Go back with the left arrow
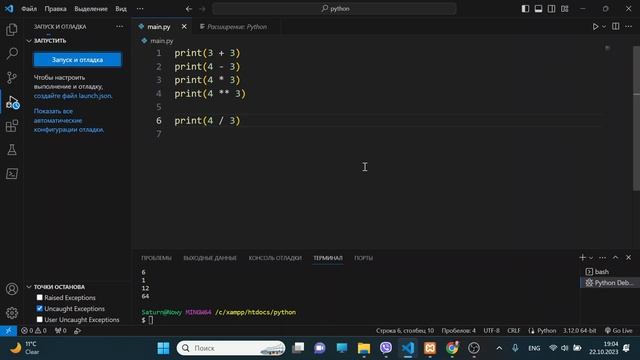The width and height of the screenshot is (640, 360). point(189,9)
